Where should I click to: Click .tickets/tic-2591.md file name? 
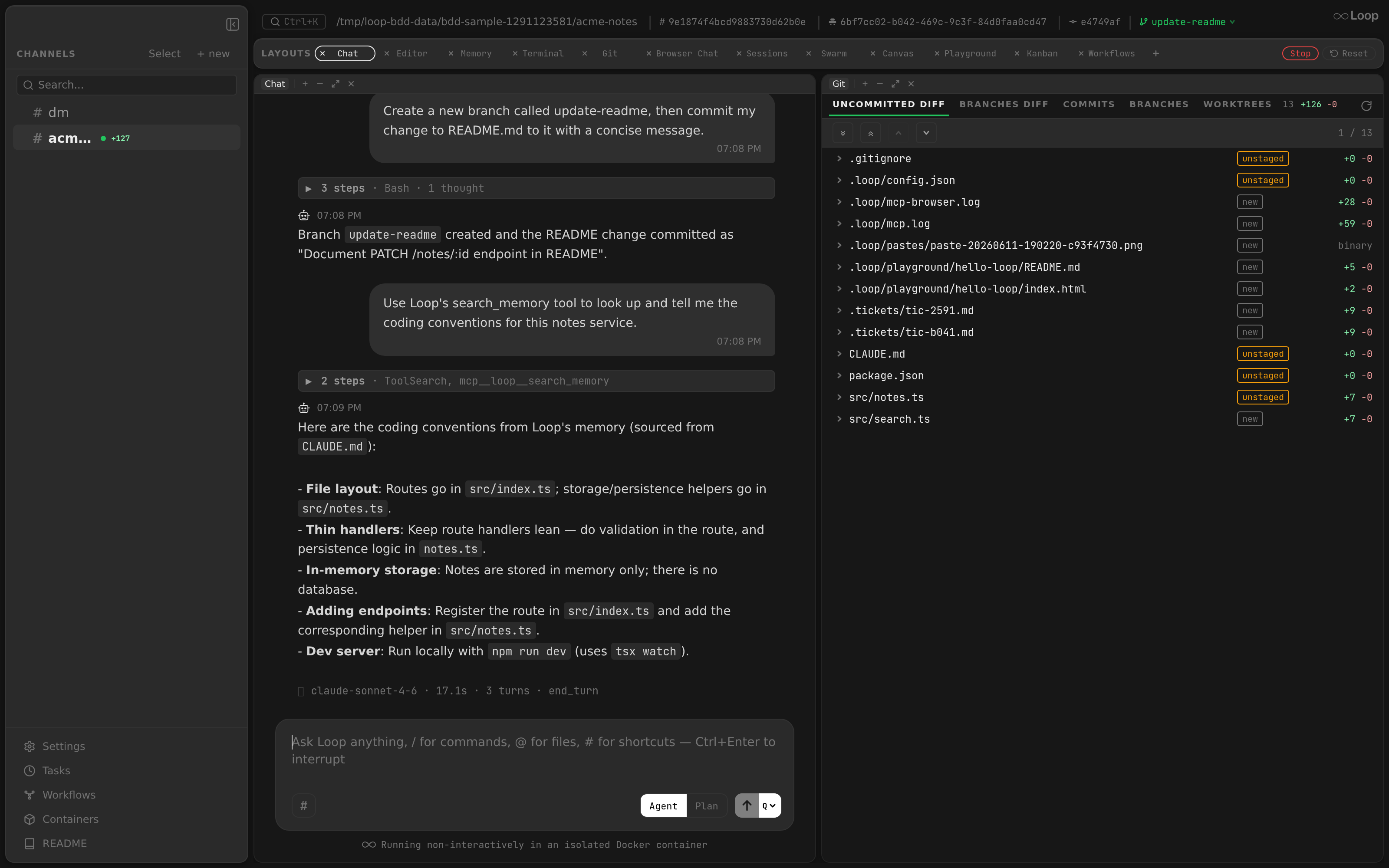[x=911, y=311]
